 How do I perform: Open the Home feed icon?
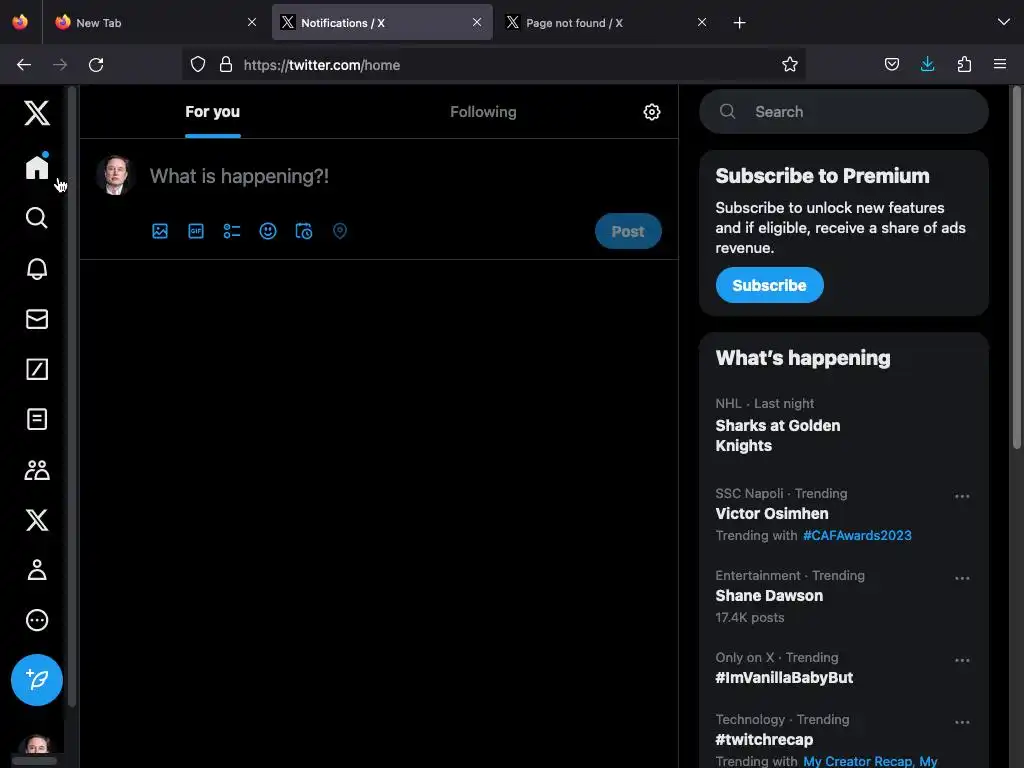[37, 167]
